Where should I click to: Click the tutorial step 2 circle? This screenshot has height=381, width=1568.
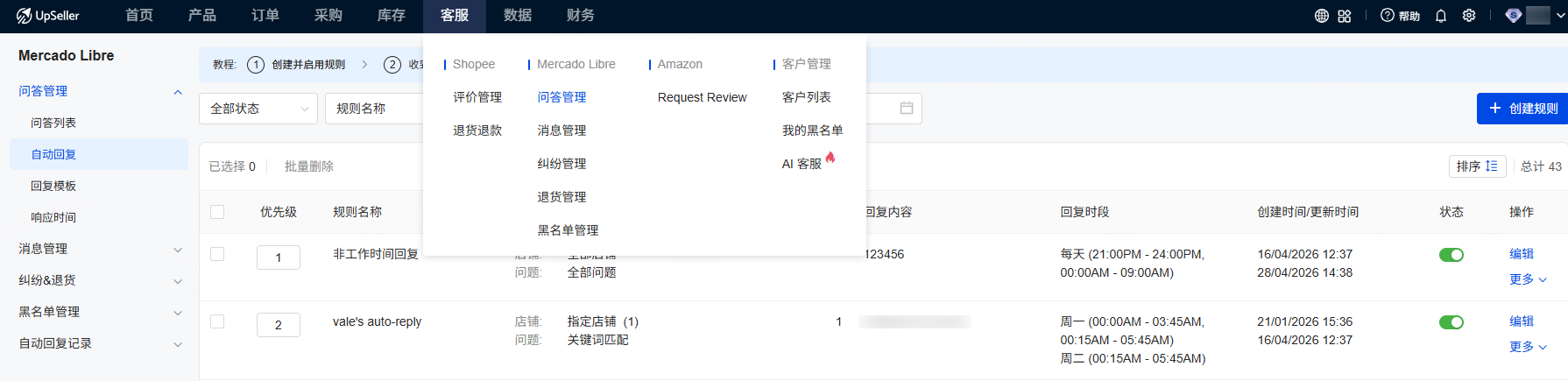coord(392,65)
